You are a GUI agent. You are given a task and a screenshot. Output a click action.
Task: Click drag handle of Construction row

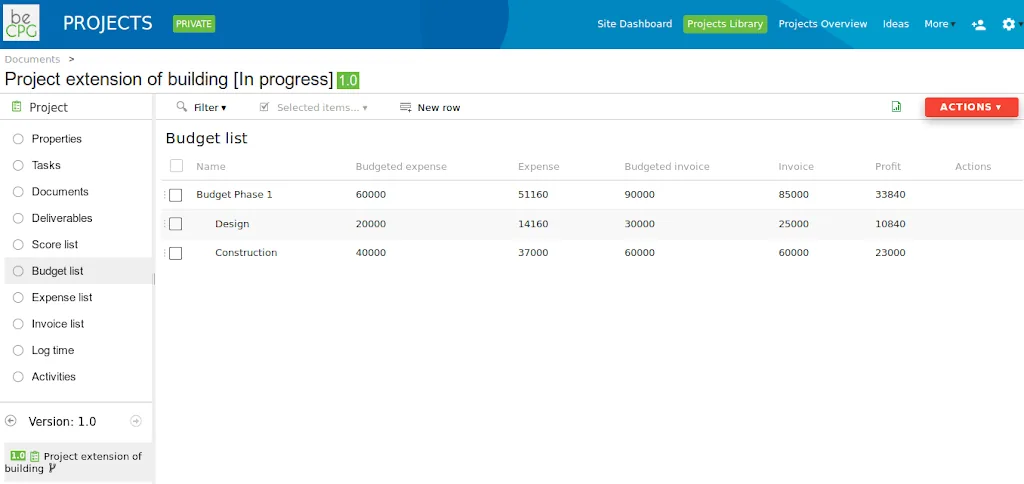click(x=165, y=253)
